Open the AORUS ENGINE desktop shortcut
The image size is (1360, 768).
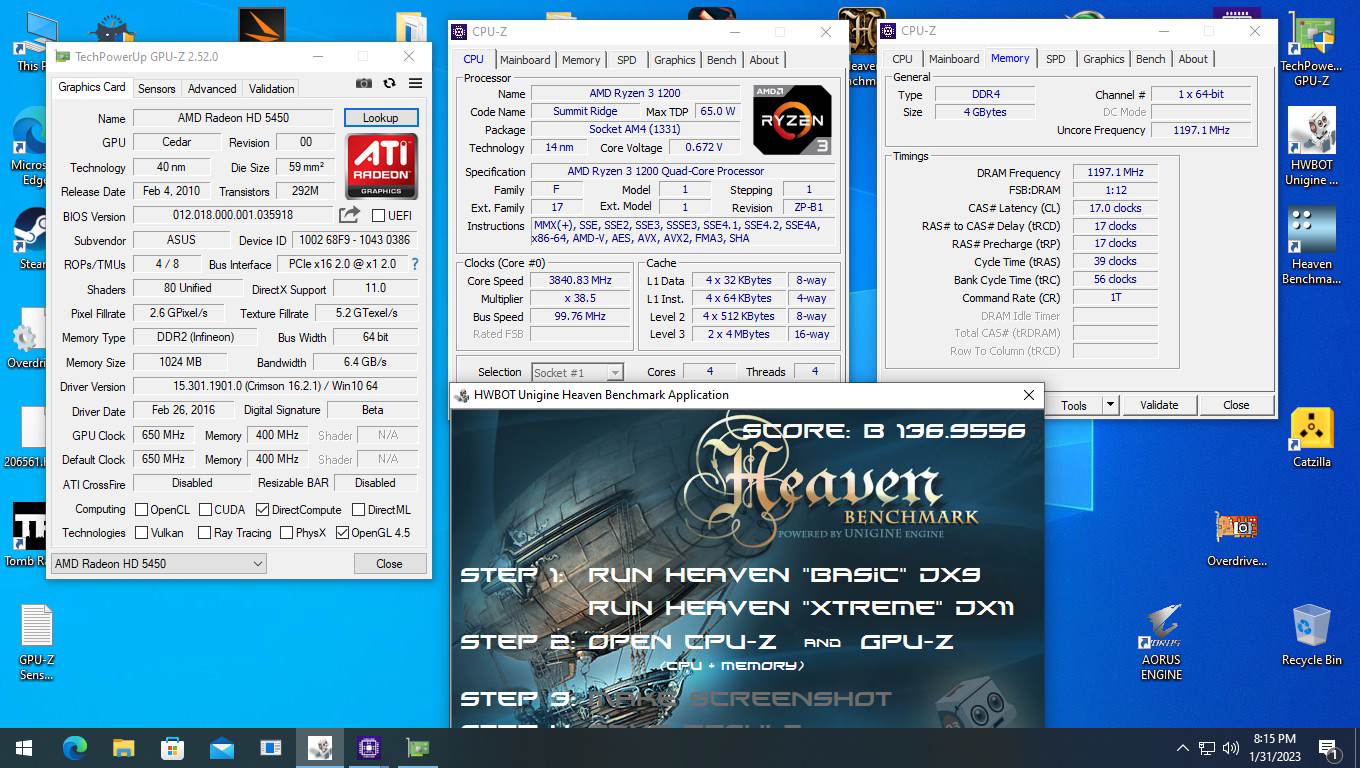point(1161,642)
